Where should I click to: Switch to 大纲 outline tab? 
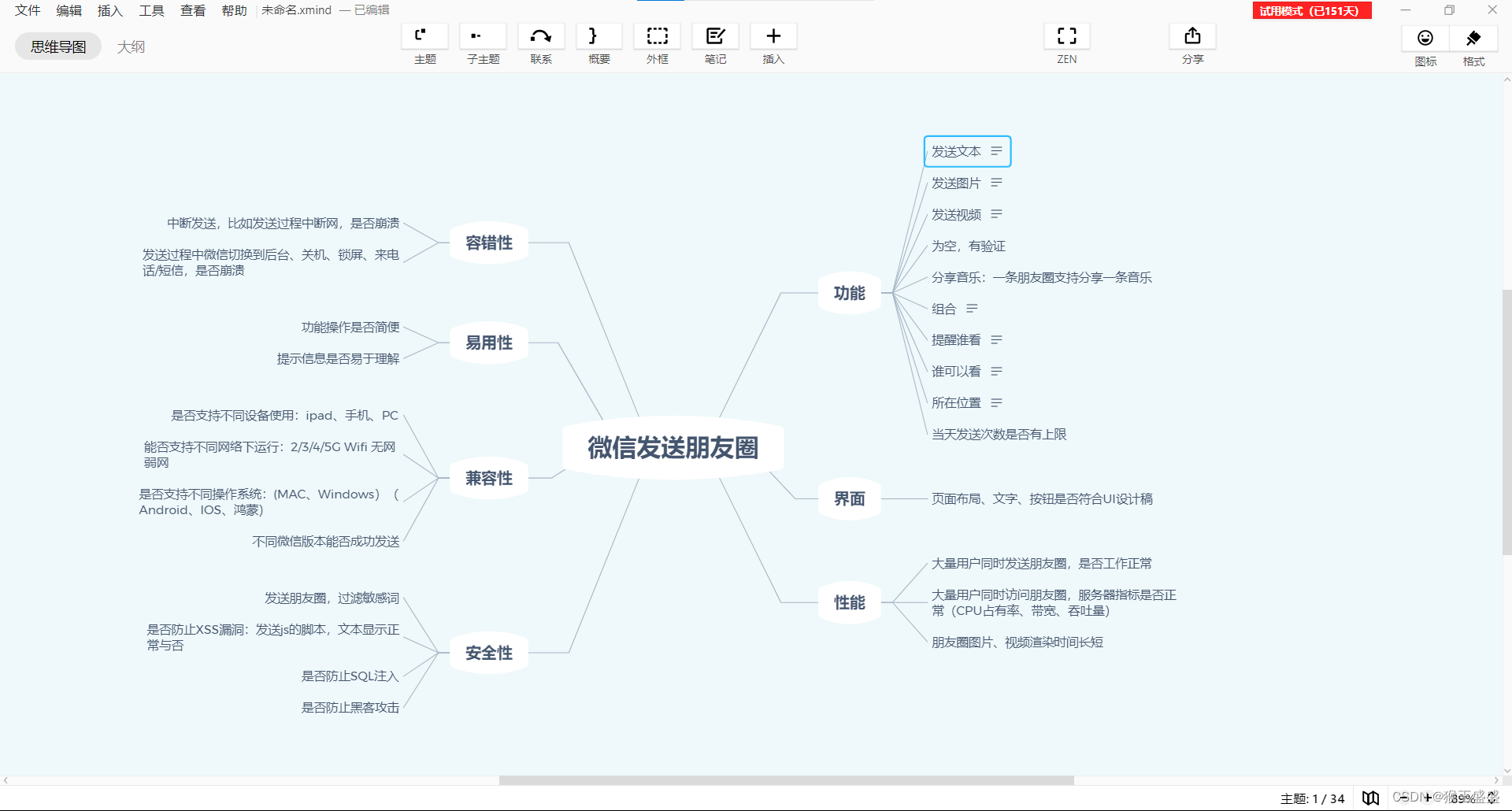click(131, 46)
